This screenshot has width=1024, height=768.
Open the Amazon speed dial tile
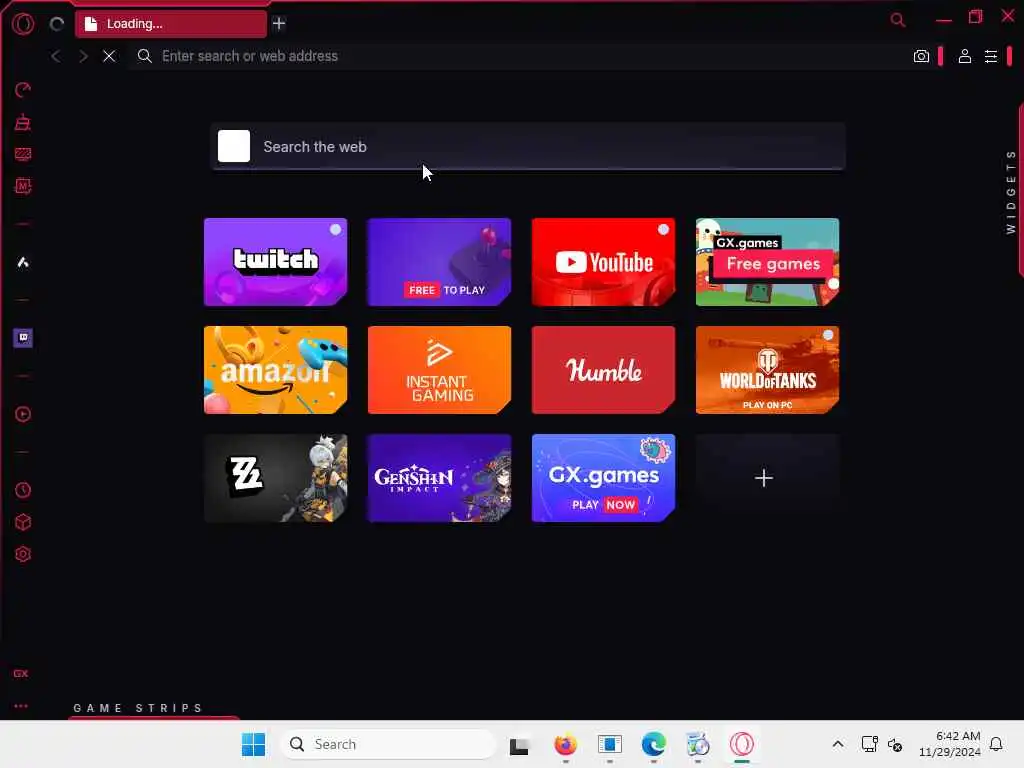click(x=276, y=370)
